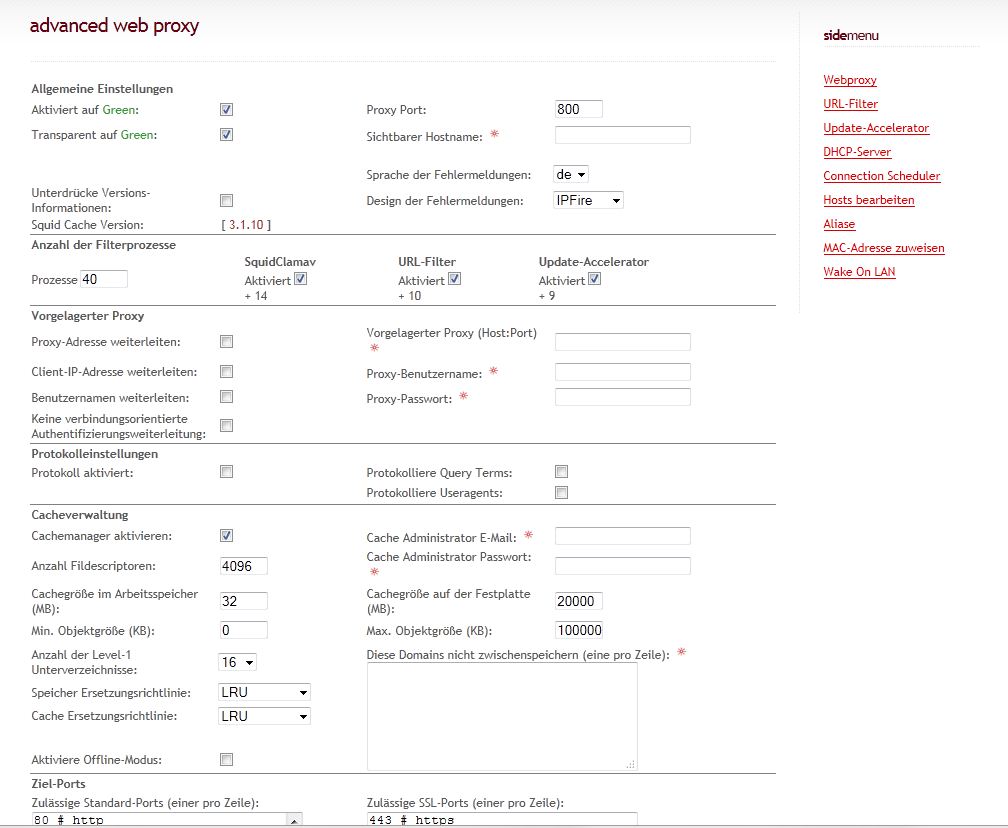Click Cachegröße im Arbeitsspeicher field
1008x828 pixels.
244,601
